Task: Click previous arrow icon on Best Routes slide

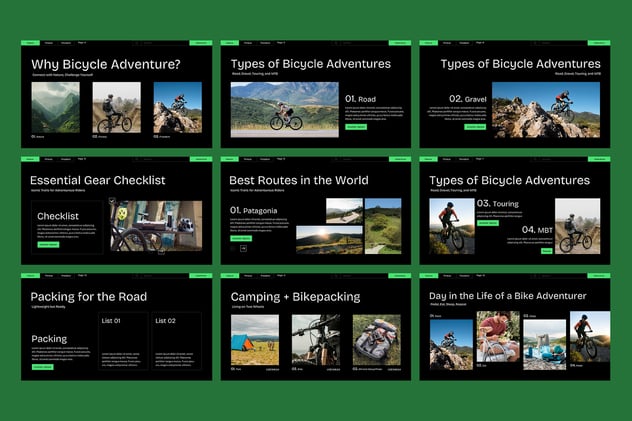Action: point(233,248)
